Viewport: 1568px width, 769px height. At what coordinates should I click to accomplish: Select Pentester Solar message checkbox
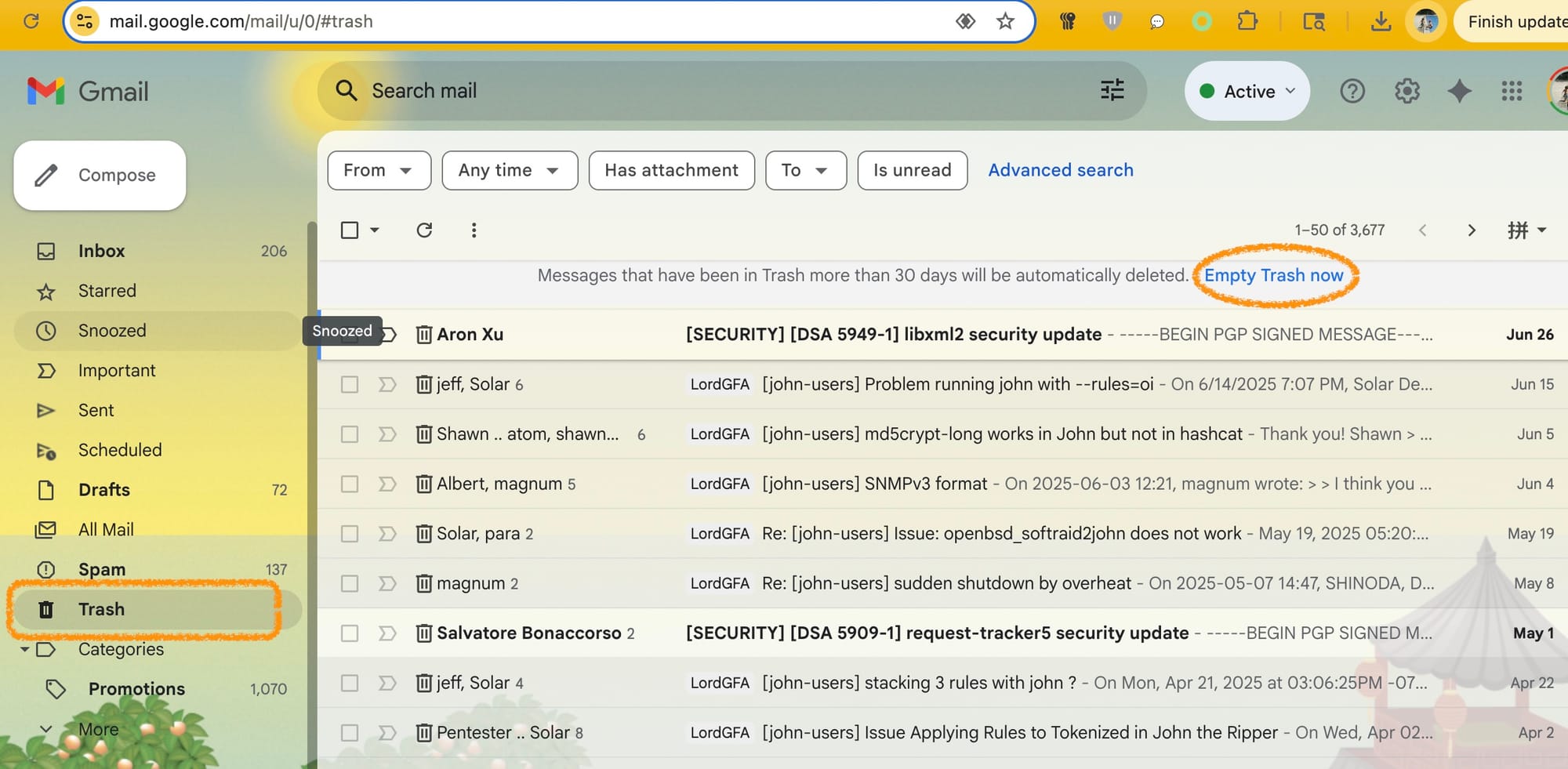350,733
